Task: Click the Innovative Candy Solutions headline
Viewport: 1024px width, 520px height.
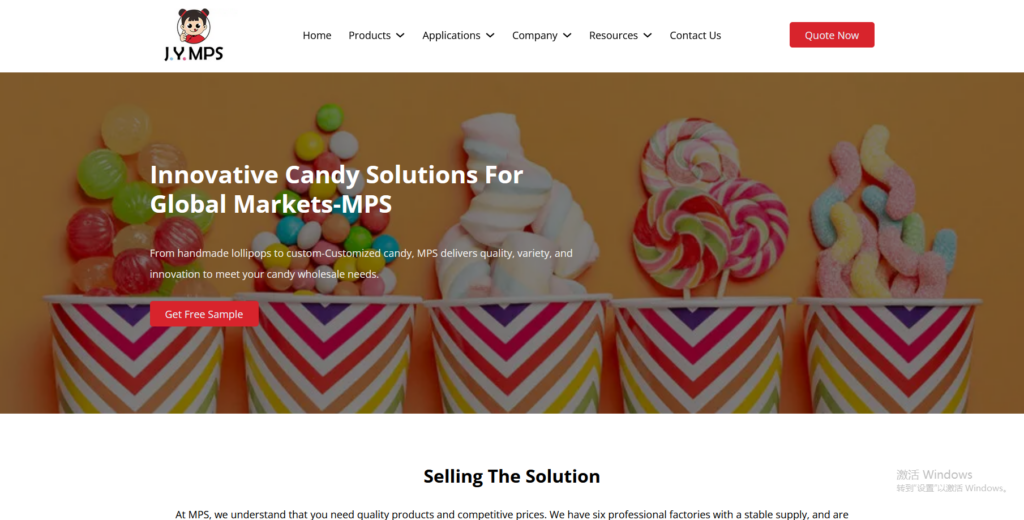Action: (336, 189)
